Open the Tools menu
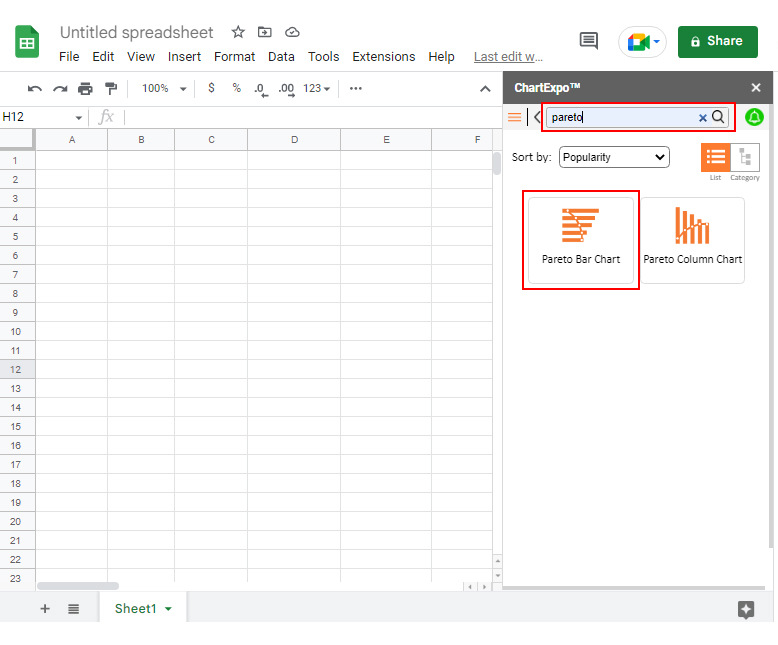The width and height of the screenshot is (778, 645). [x=324, y=57]
